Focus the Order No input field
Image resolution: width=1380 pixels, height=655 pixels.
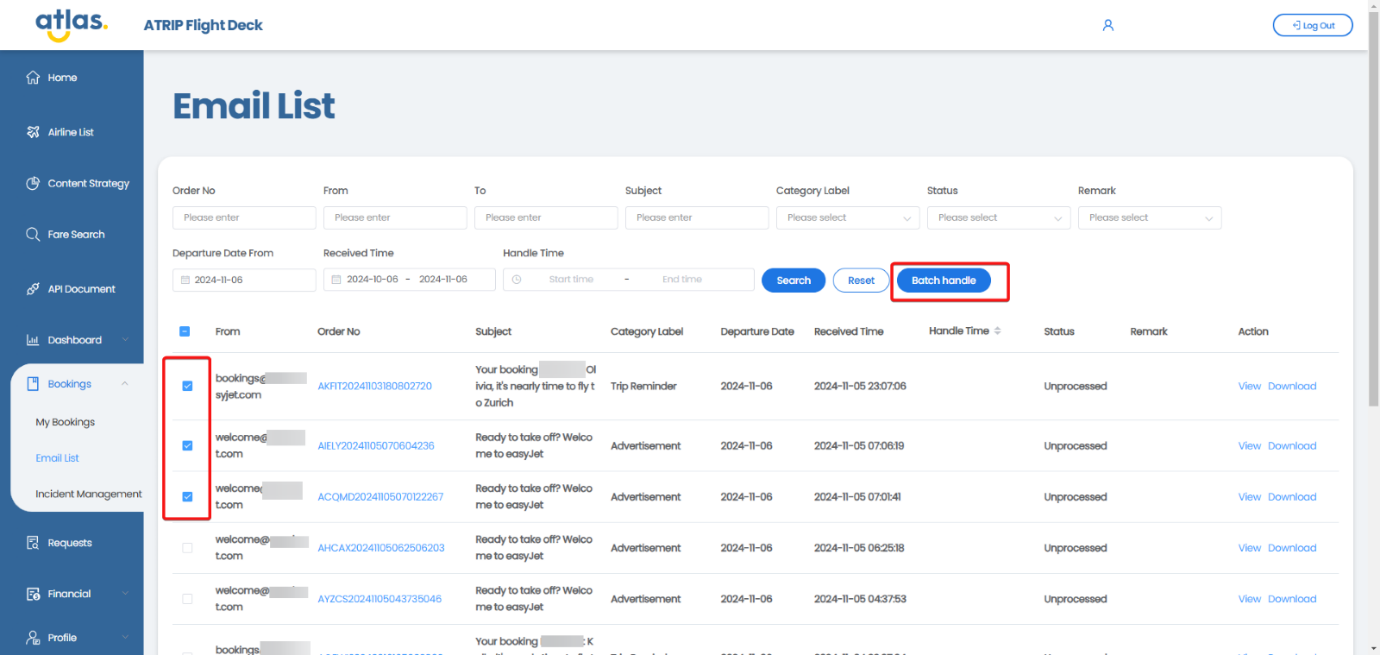(x=244, y=218)
